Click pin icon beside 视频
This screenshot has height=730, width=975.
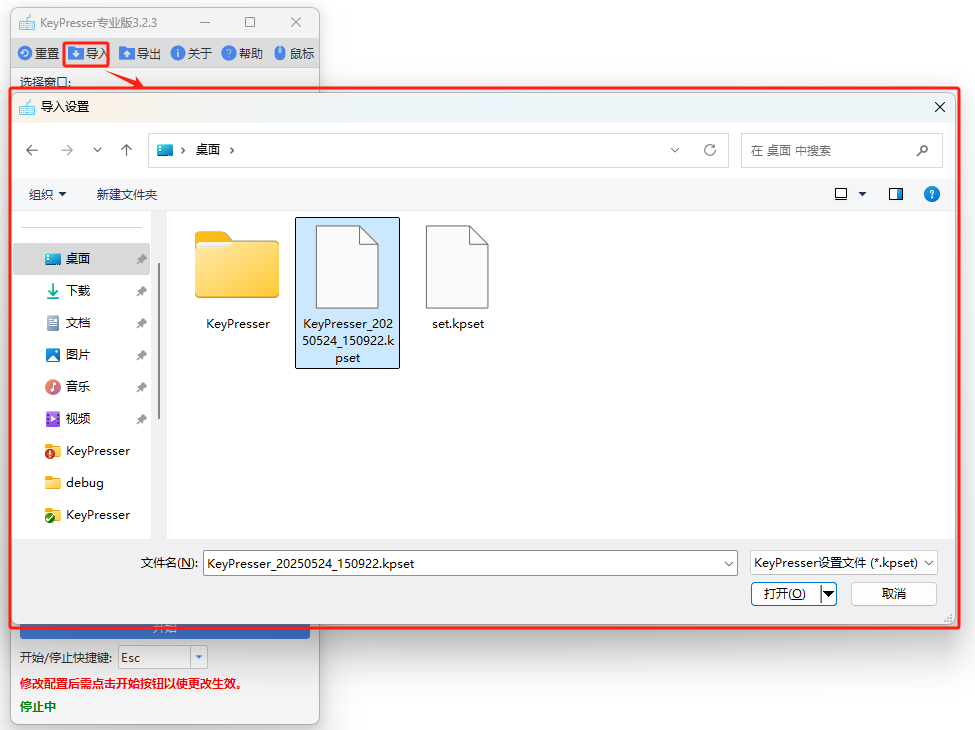[x=141, y=419]
